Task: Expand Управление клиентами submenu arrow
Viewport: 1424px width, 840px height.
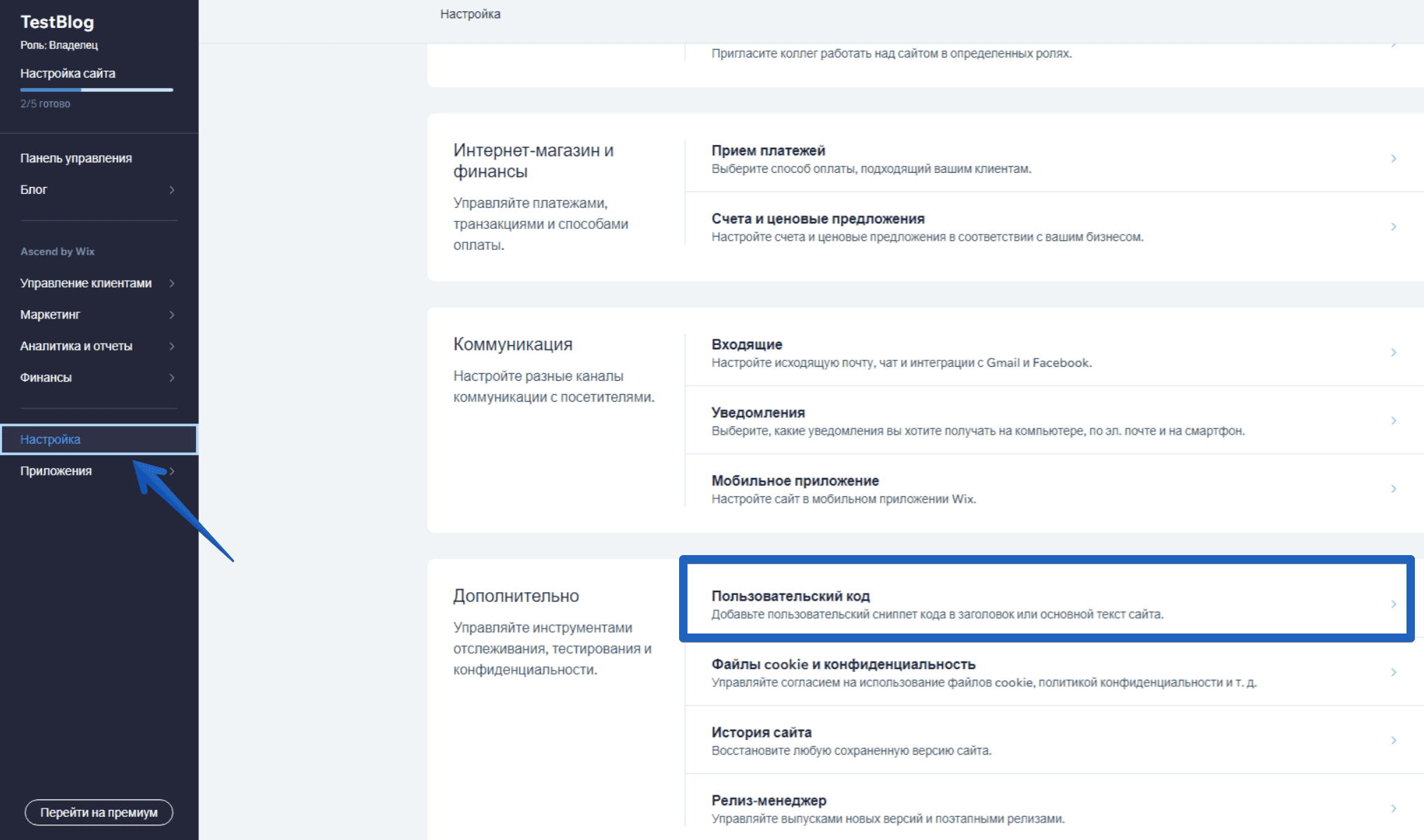Action: (x=172, y=283)
